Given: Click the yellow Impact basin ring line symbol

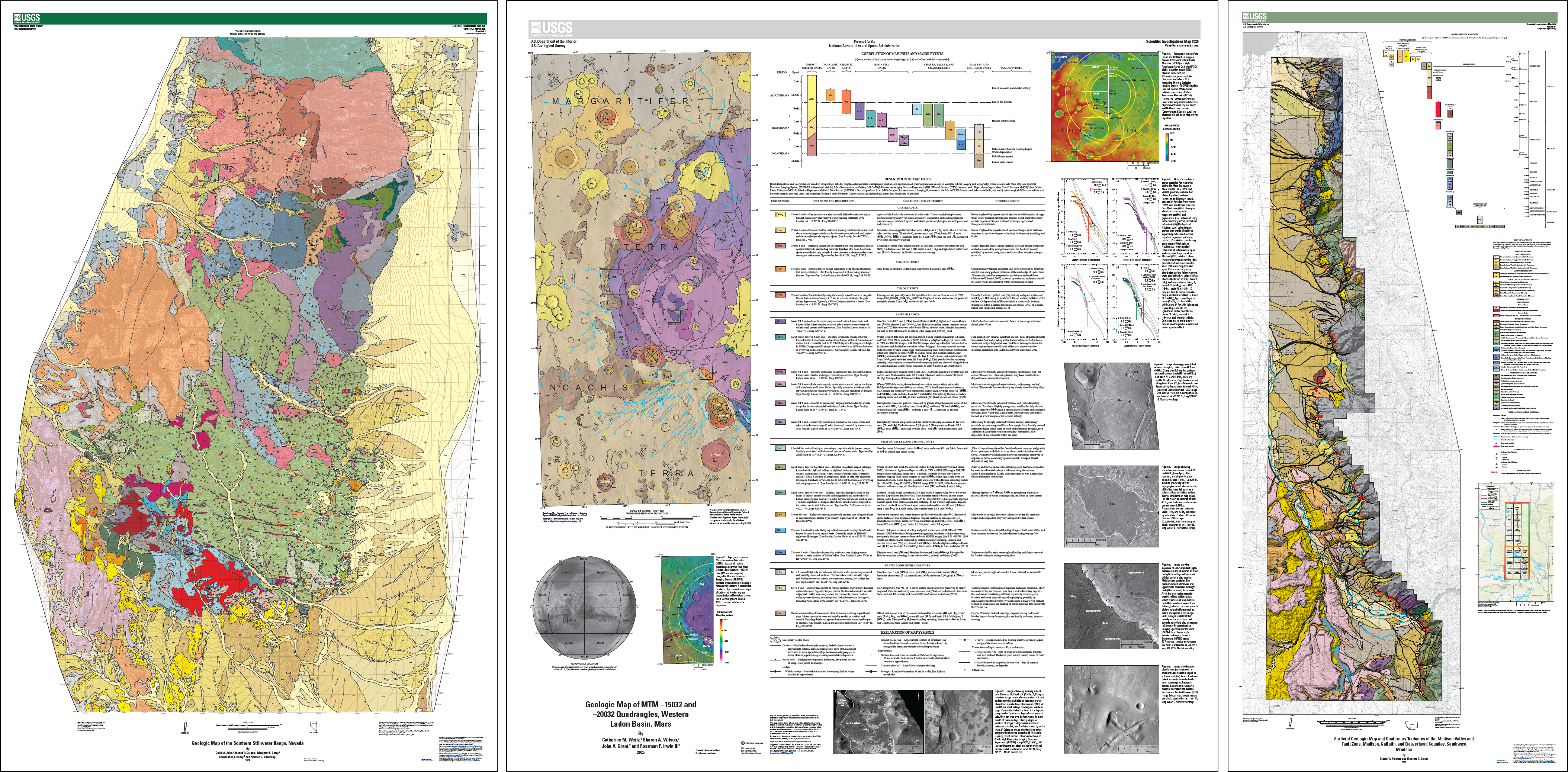Looking at the screenshot, I should (x=870, y=640).
